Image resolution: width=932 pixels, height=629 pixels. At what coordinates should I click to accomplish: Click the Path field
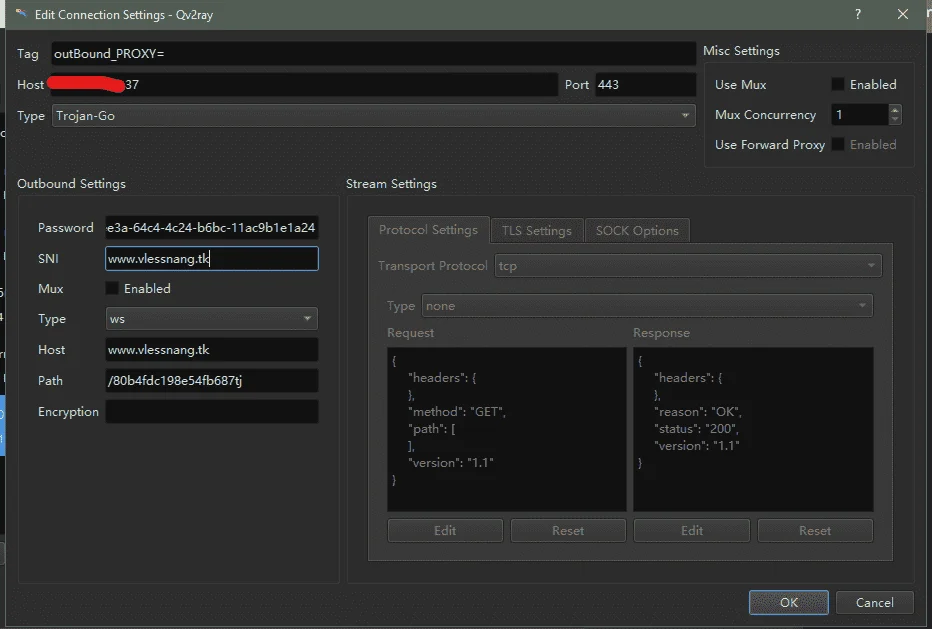pyautogui.click(x=212, y=380)
